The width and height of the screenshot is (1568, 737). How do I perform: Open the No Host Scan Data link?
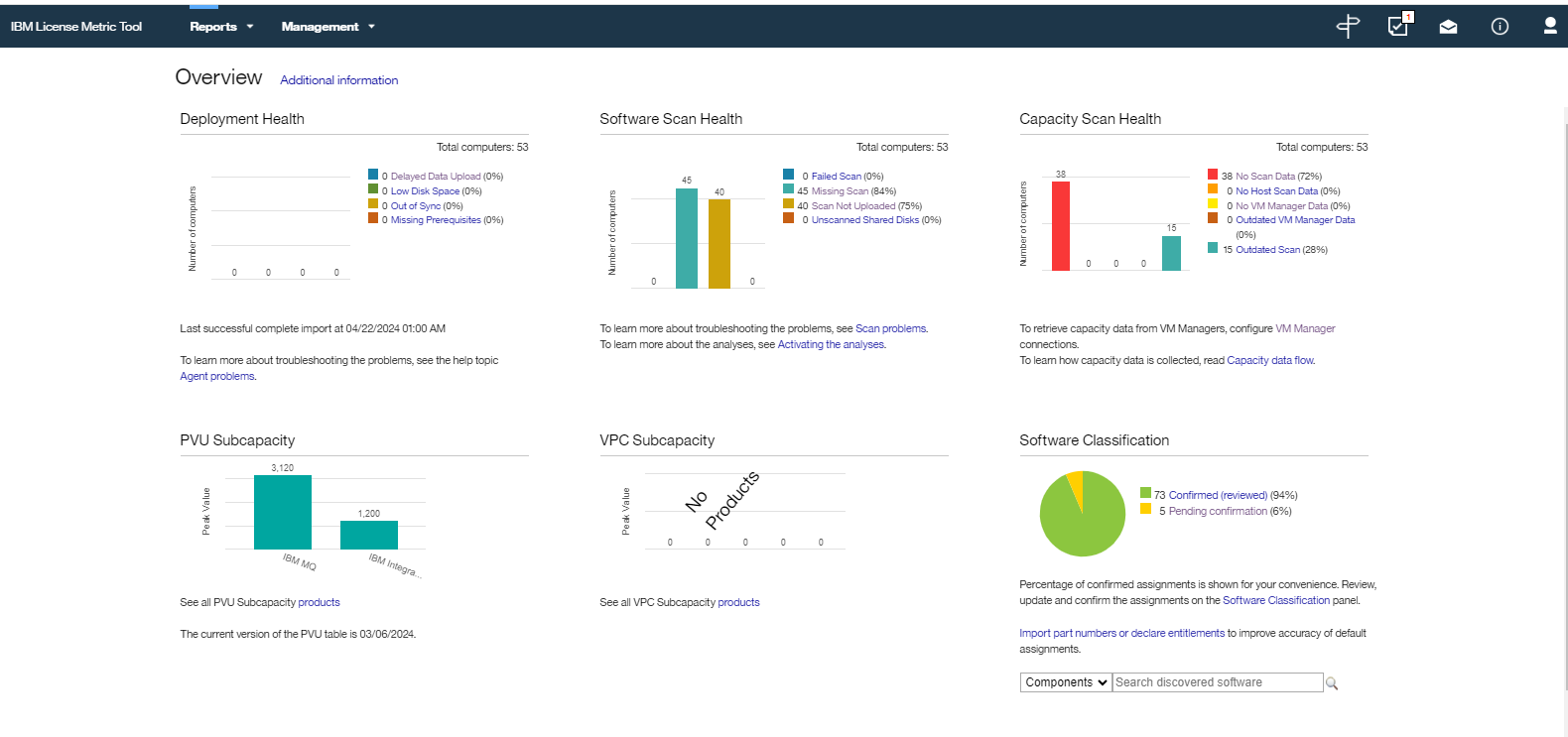click(1277, 191)
